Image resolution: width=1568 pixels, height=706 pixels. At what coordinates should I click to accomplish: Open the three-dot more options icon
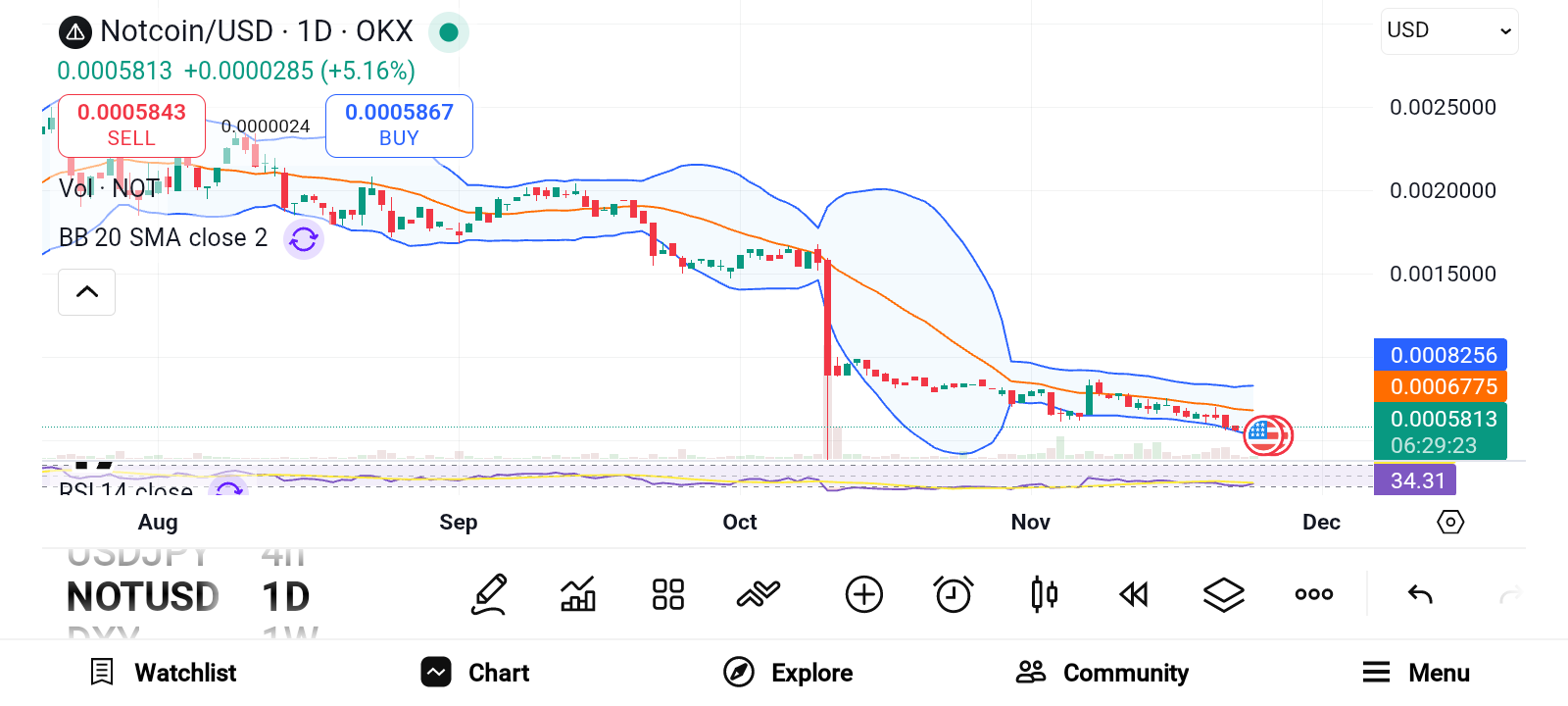click(1314, 594)
